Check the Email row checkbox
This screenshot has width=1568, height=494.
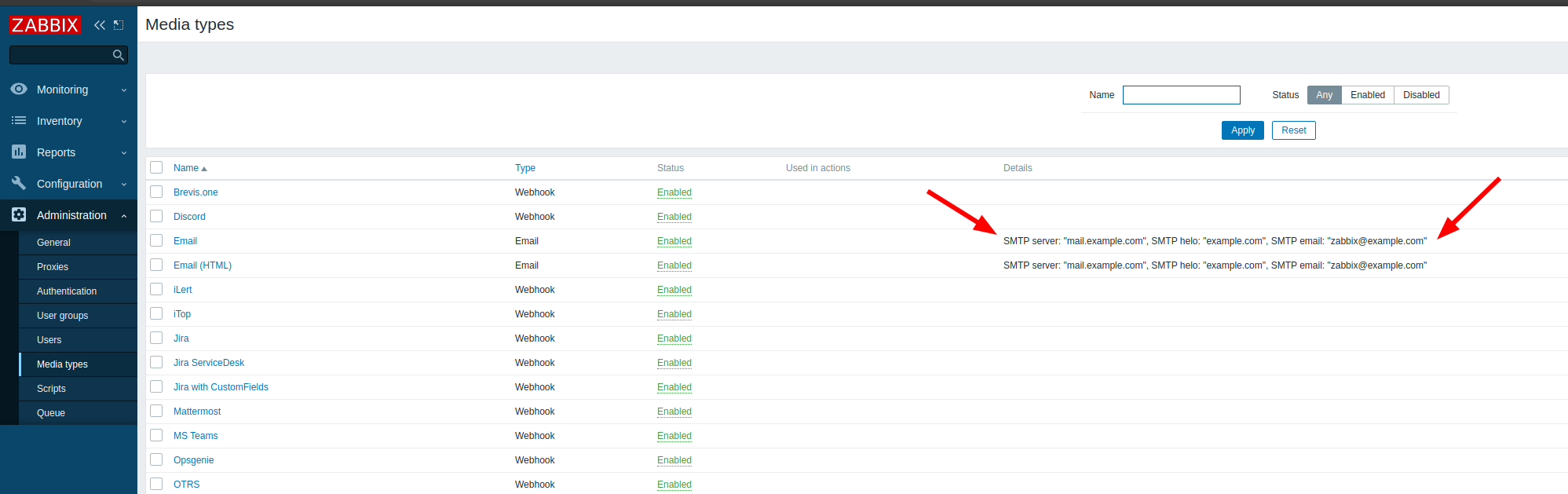156,240
